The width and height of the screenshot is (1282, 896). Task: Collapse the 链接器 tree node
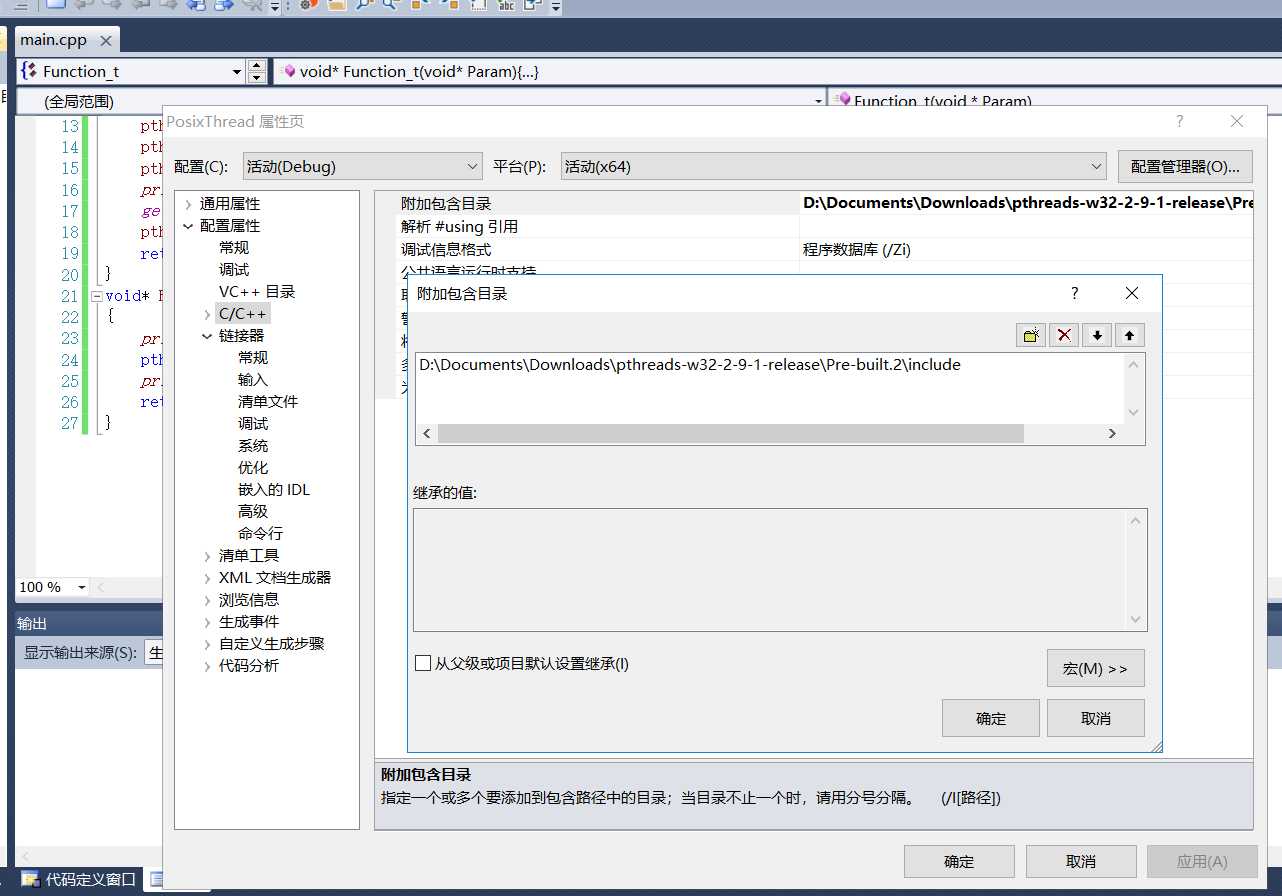tap(207, 336)
